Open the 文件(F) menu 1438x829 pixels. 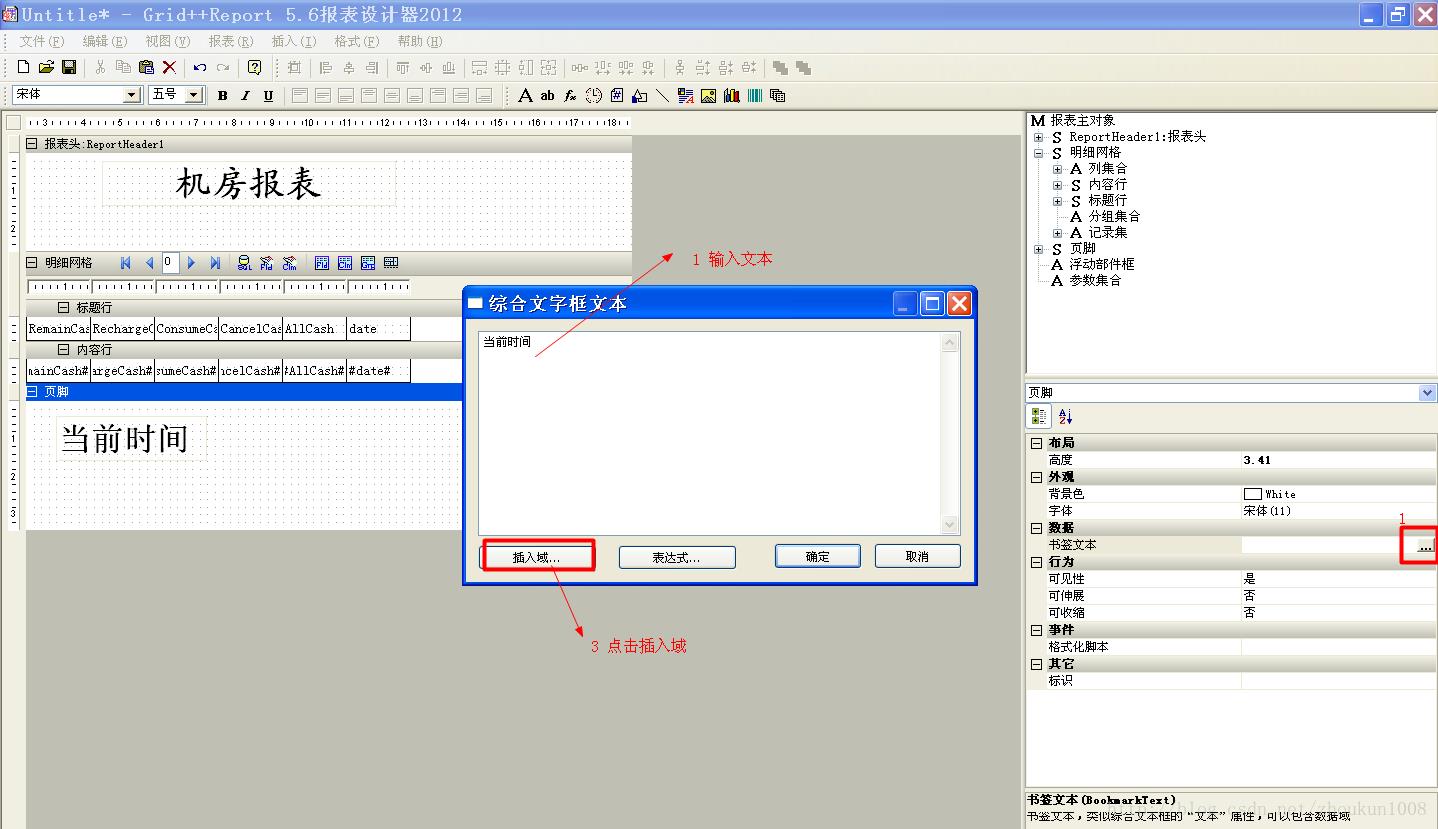pos(42,41)
